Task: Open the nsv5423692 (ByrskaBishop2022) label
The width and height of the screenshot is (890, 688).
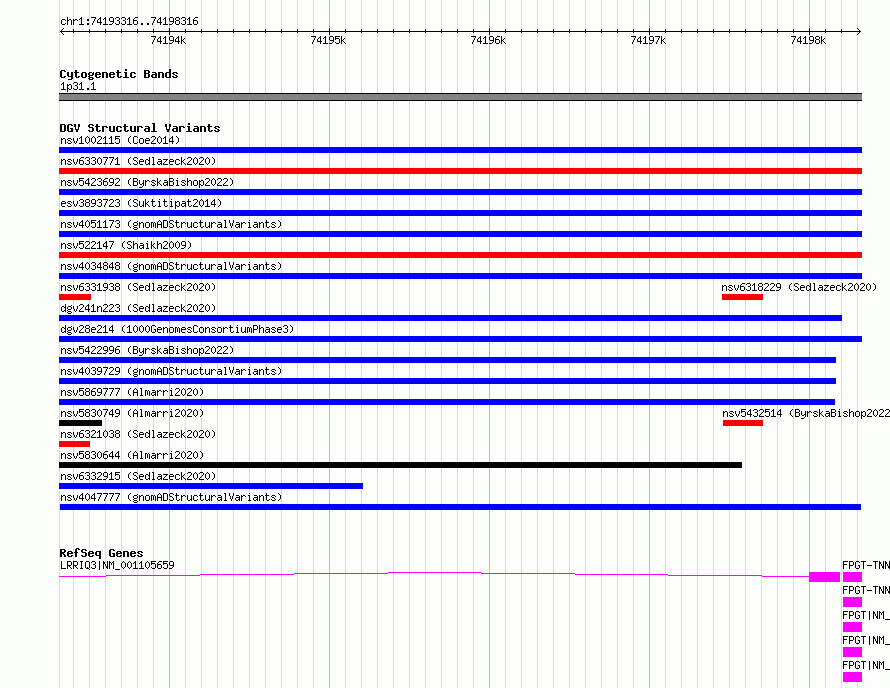Action: (147, 182)
